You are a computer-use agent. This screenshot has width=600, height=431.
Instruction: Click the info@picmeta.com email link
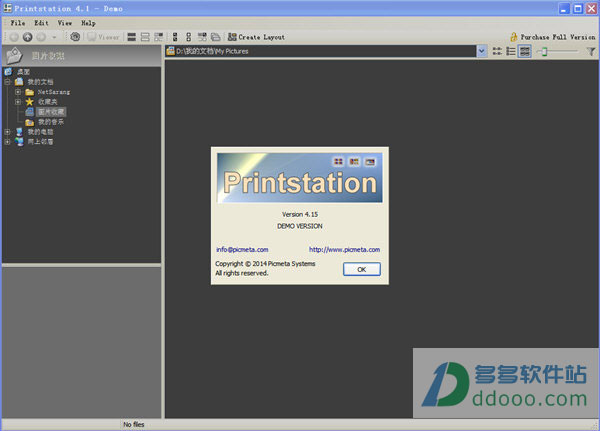242,249
